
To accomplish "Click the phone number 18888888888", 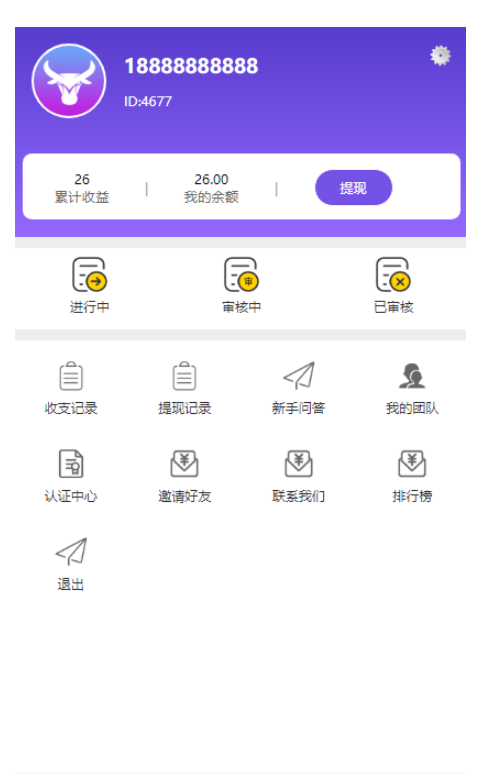I will [x=191, y=66].
